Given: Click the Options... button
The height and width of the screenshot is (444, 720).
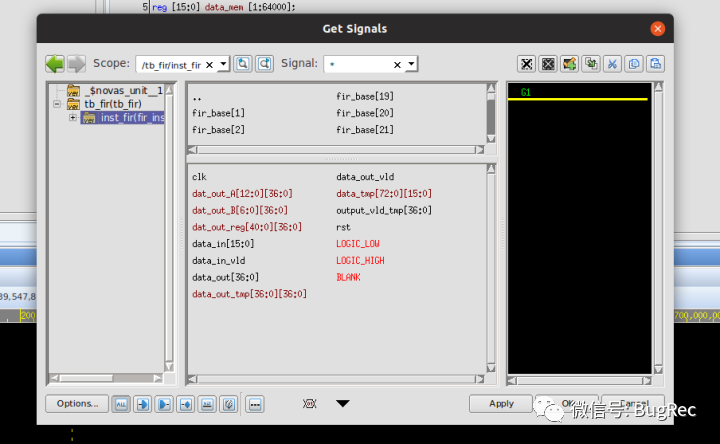Looking at the screenshot, I should click(x=77, y=404).
